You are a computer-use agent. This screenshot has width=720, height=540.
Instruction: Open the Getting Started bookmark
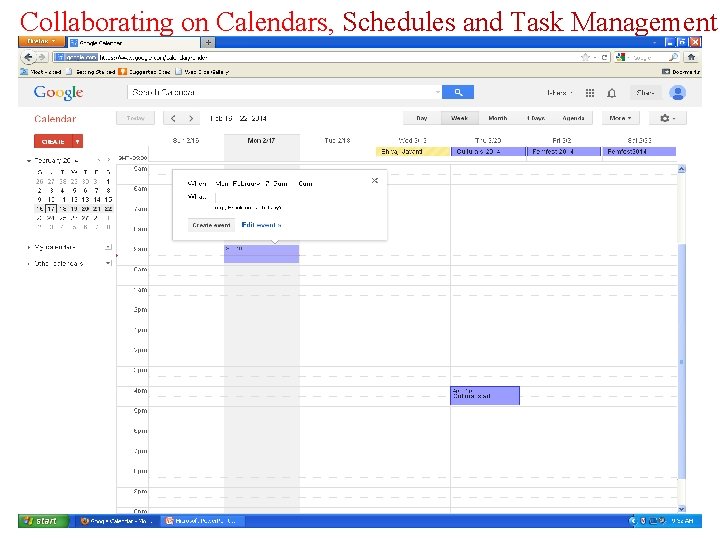click(x=91, y=72)
